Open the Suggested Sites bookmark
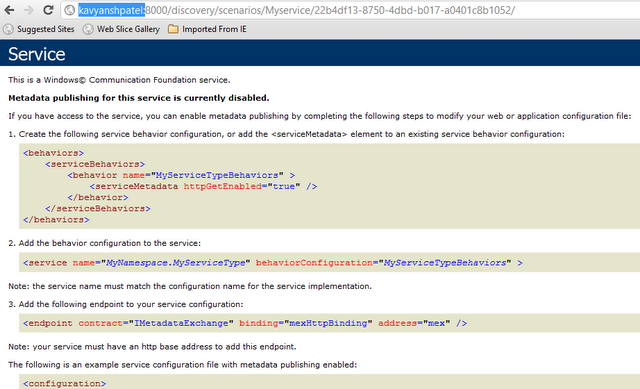The width and height of the screenshot is (640, 389). pyautogui.click(x=39, y=29)
